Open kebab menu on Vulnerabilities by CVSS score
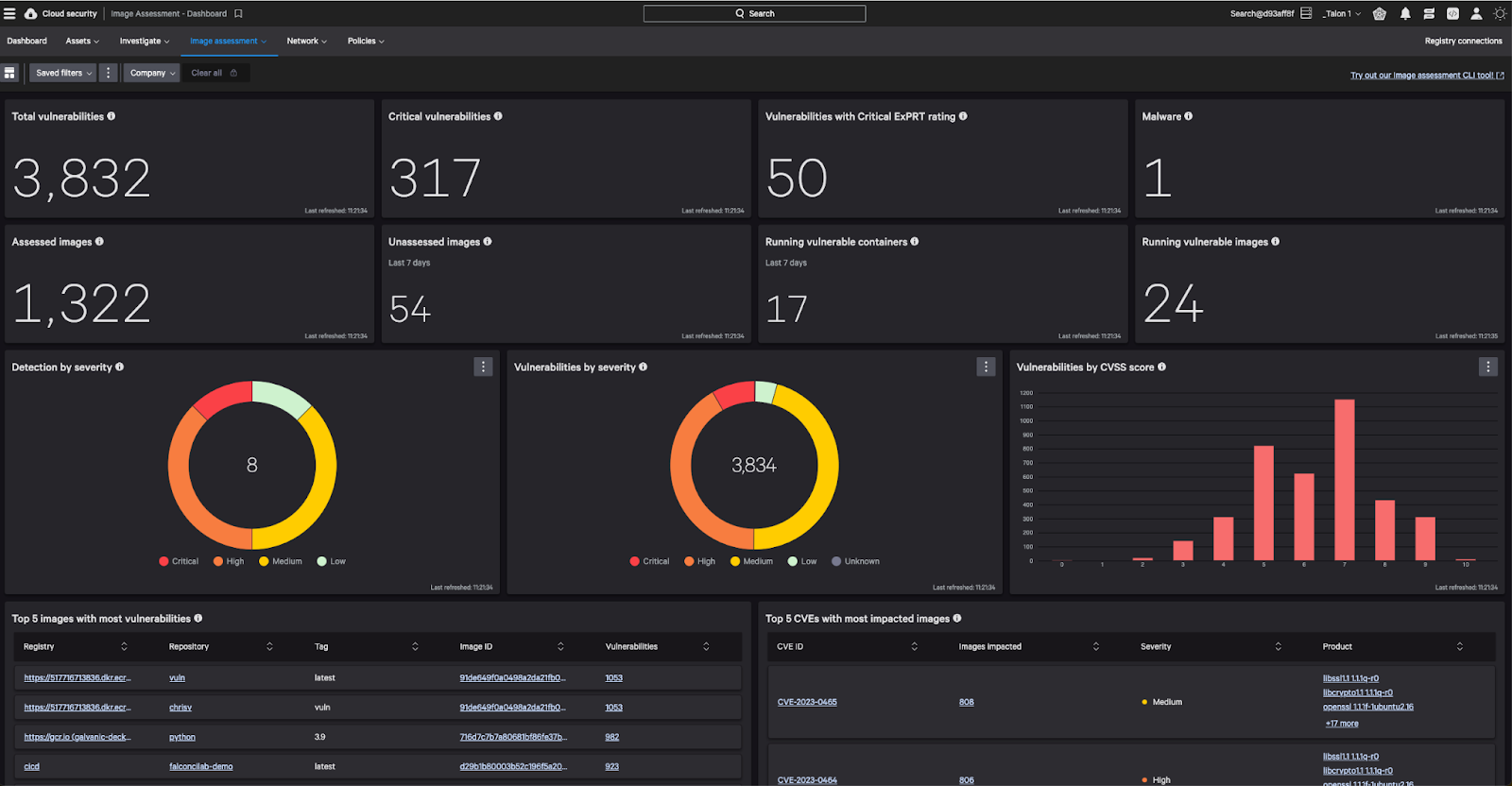The width and height of the screenshot is (1512, 786). coord(1487,367)
